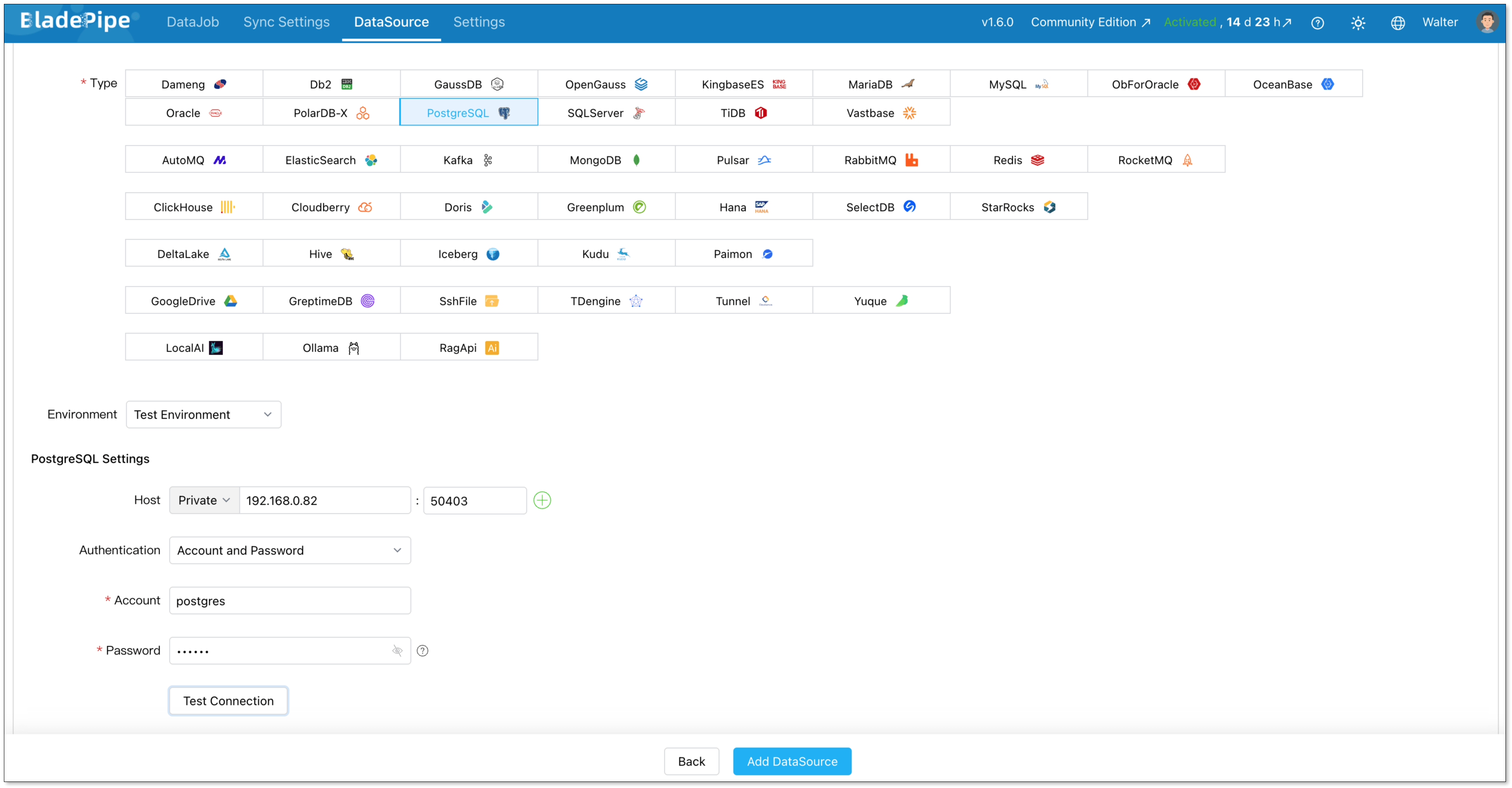Choose KingbaseES as datasource type
The height and width of the screenshot is (788, 1512).
[x=743, y=84]
